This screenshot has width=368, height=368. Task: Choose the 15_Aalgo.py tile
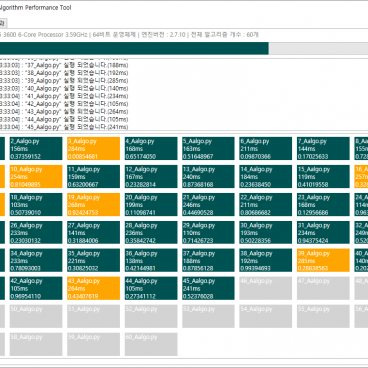323,177
